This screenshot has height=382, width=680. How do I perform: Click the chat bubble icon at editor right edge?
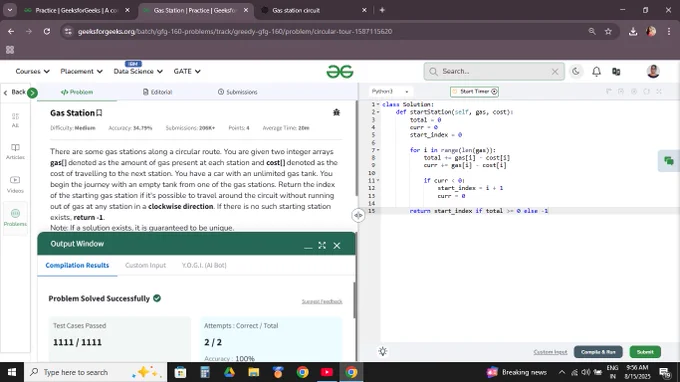click(669, 161)
